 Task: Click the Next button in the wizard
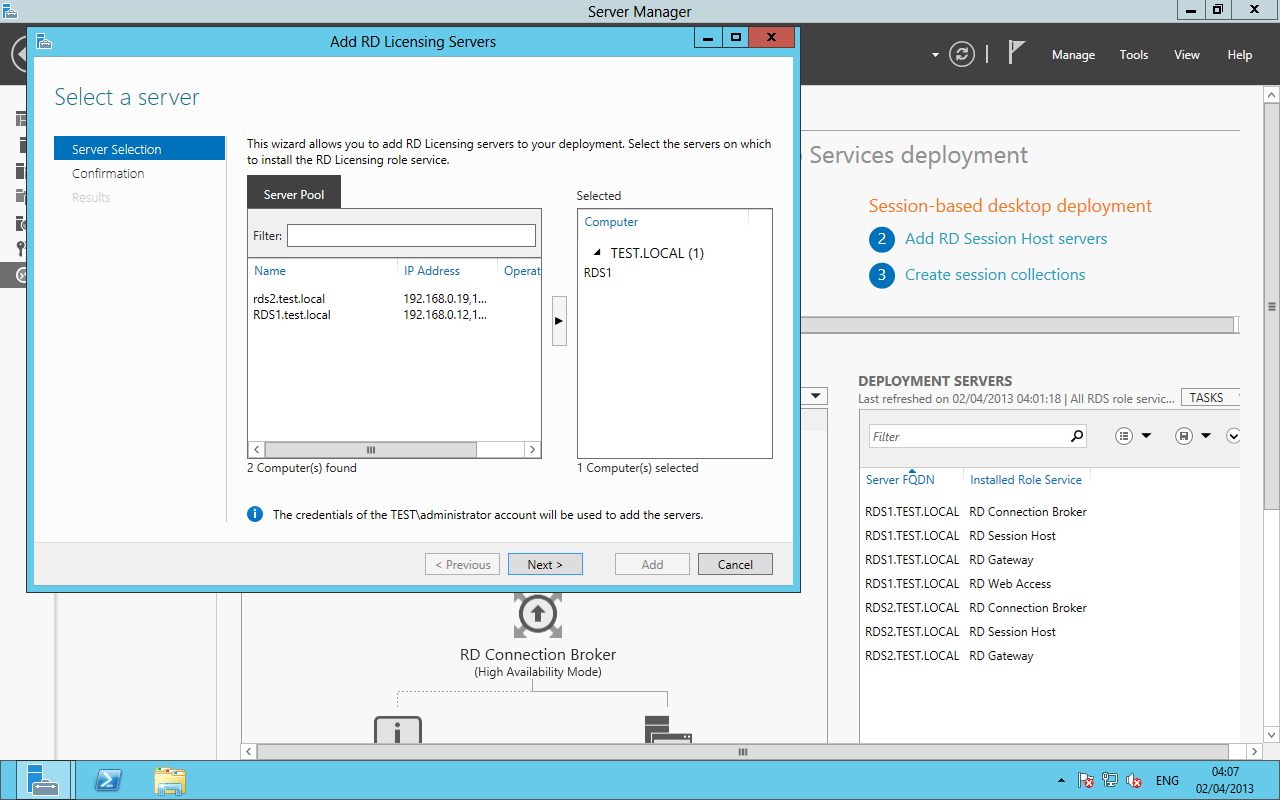coord(545,564)
